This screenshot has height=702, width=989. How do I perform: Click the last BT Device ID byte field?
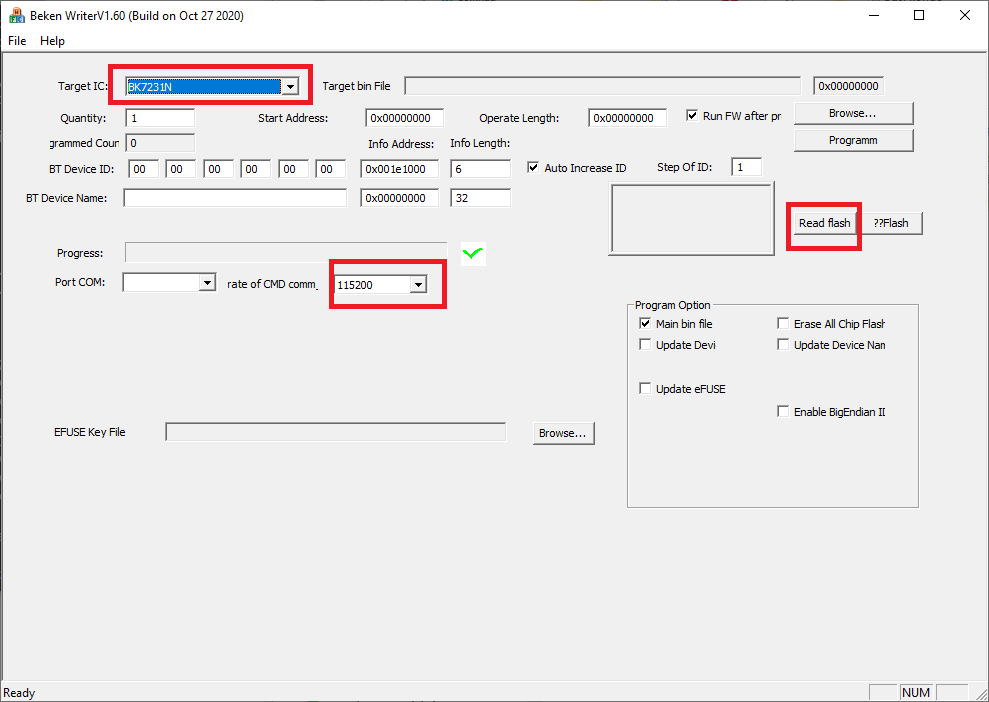point(331,169)
